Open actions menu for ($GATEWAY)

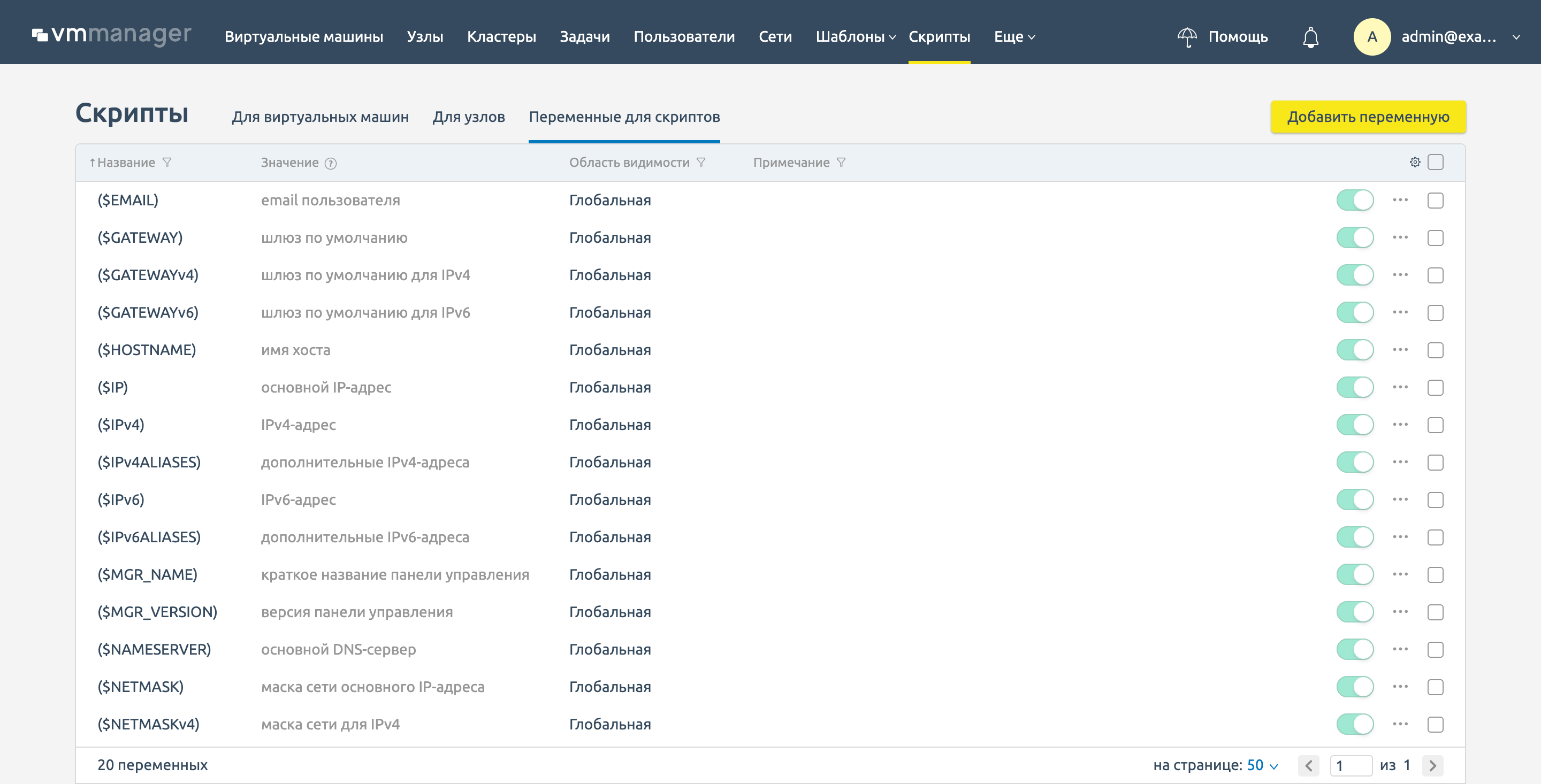pos(1400,238)
